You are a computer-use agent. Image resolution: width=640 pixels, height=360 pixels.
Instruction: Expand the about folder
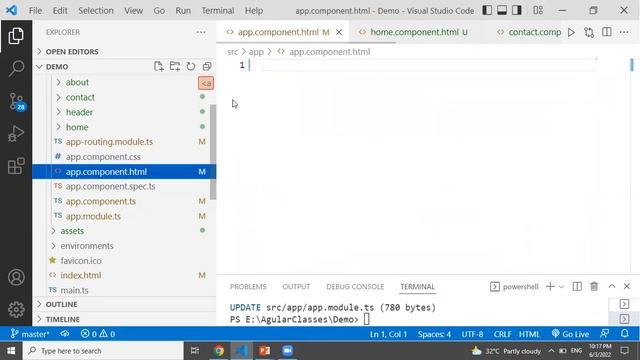tap(77, 82)
